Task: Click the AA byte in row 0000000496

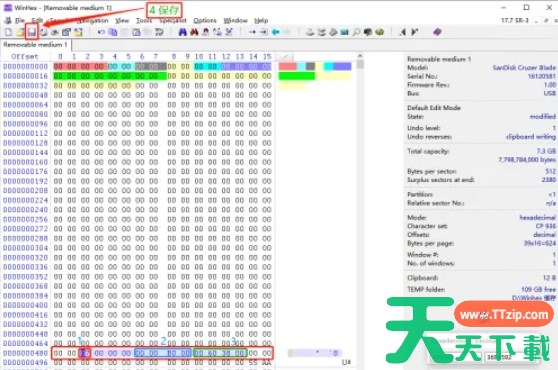Action: pyautogui.click(x=267, y=363)
